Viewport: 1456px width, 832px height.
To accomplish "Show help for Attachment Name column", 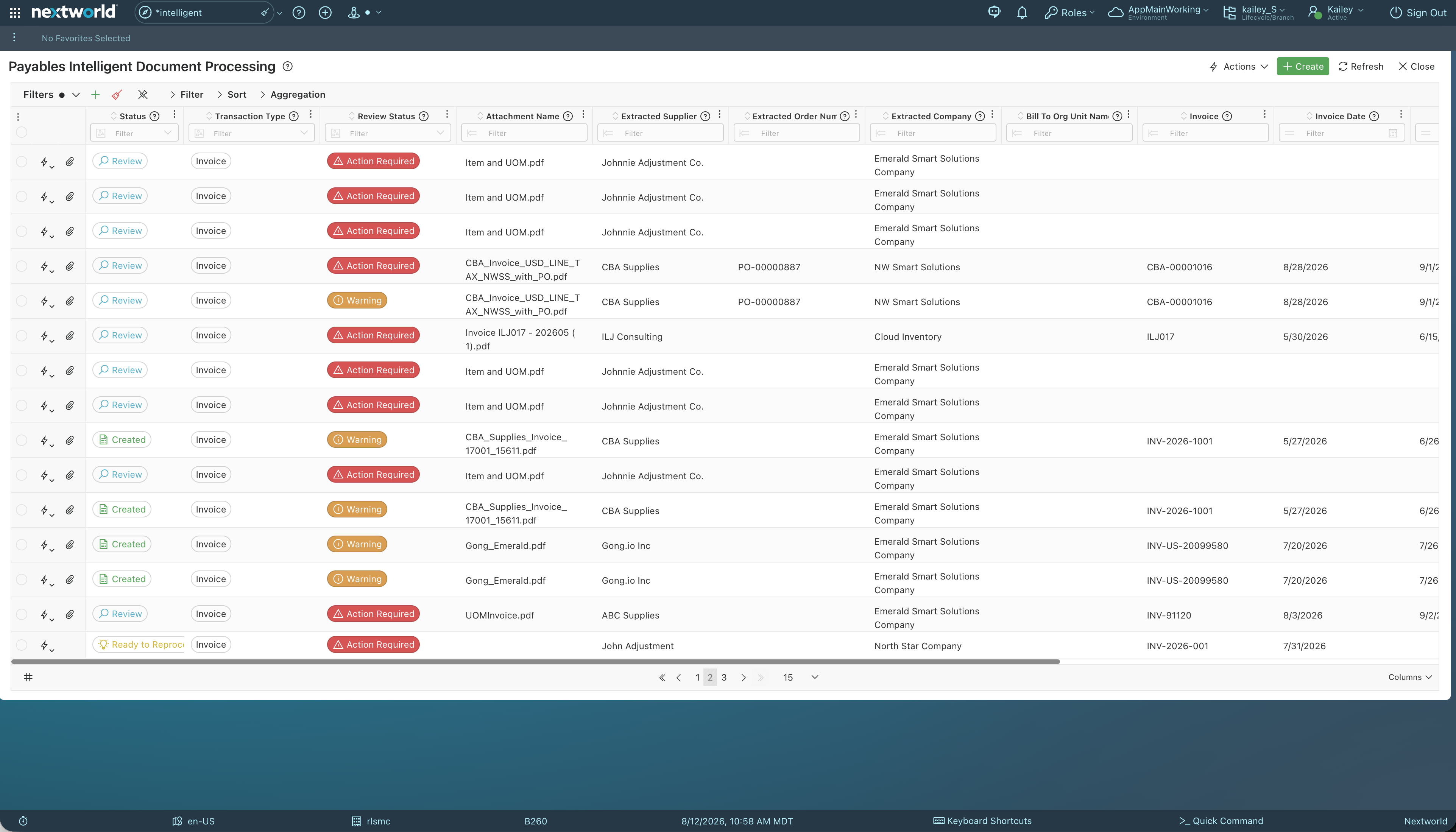I will click(568, 116).
